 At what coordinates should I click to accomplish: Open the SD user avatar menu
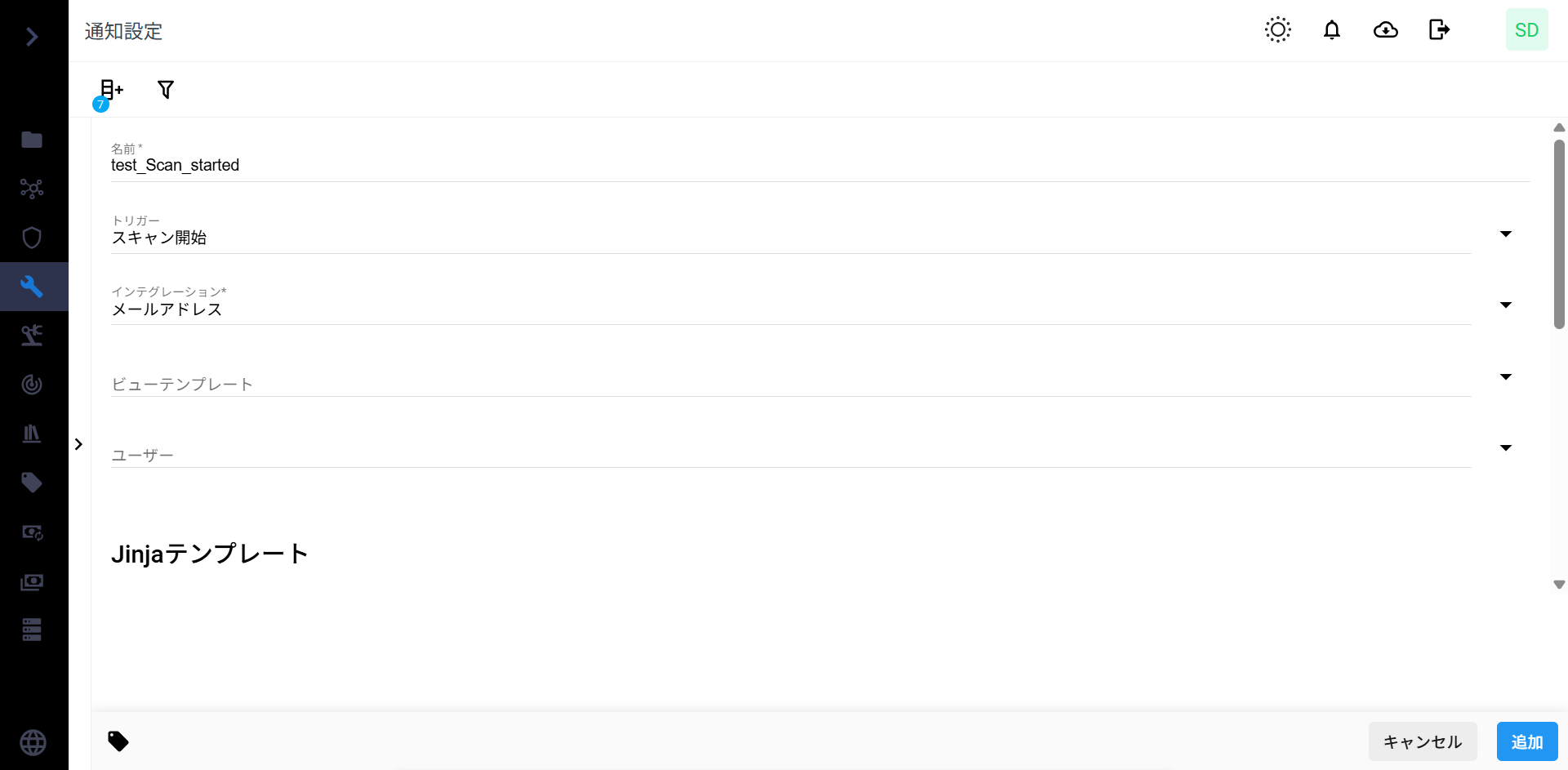pos(1526,30)
